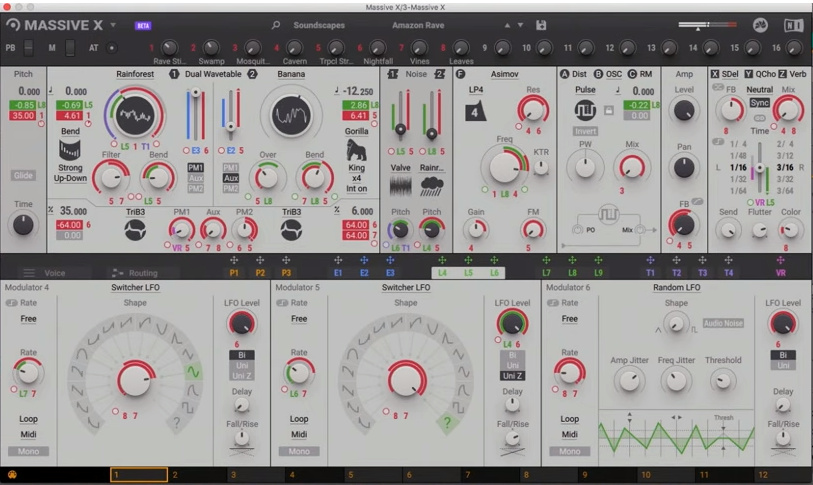The width and height of the screenshot is (813, 485).
Task: Open Switcher LFO type menu in Modulator 4
Action: [x=135, y=287]
